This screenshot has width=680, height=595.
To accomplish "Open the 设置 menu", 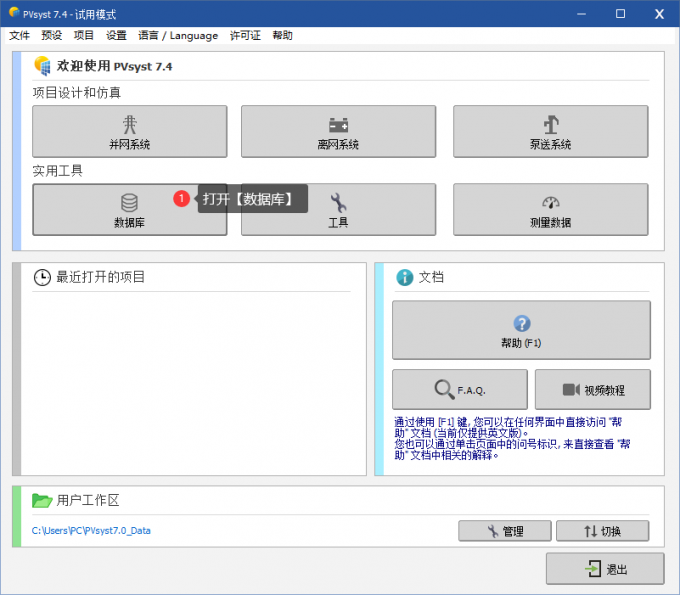I will pyautogui.click(x=116, y=36).
